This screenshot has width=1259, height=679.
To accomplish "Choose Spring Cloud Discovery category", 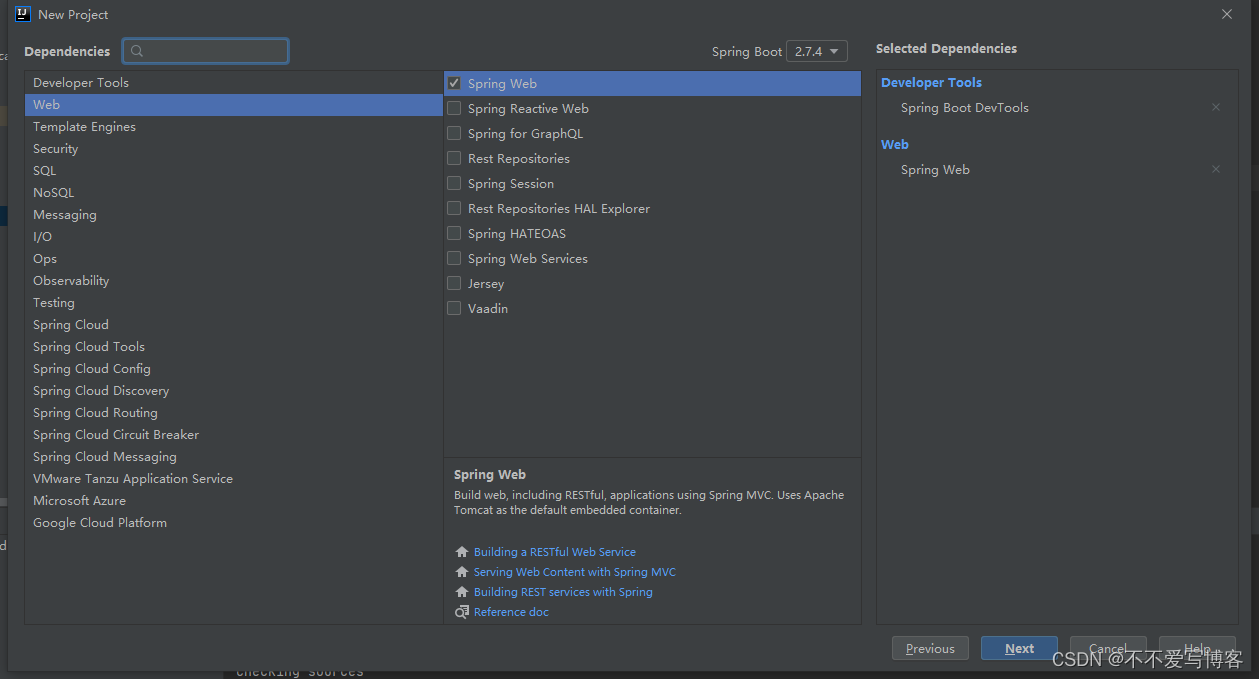I will pos(234,391).
